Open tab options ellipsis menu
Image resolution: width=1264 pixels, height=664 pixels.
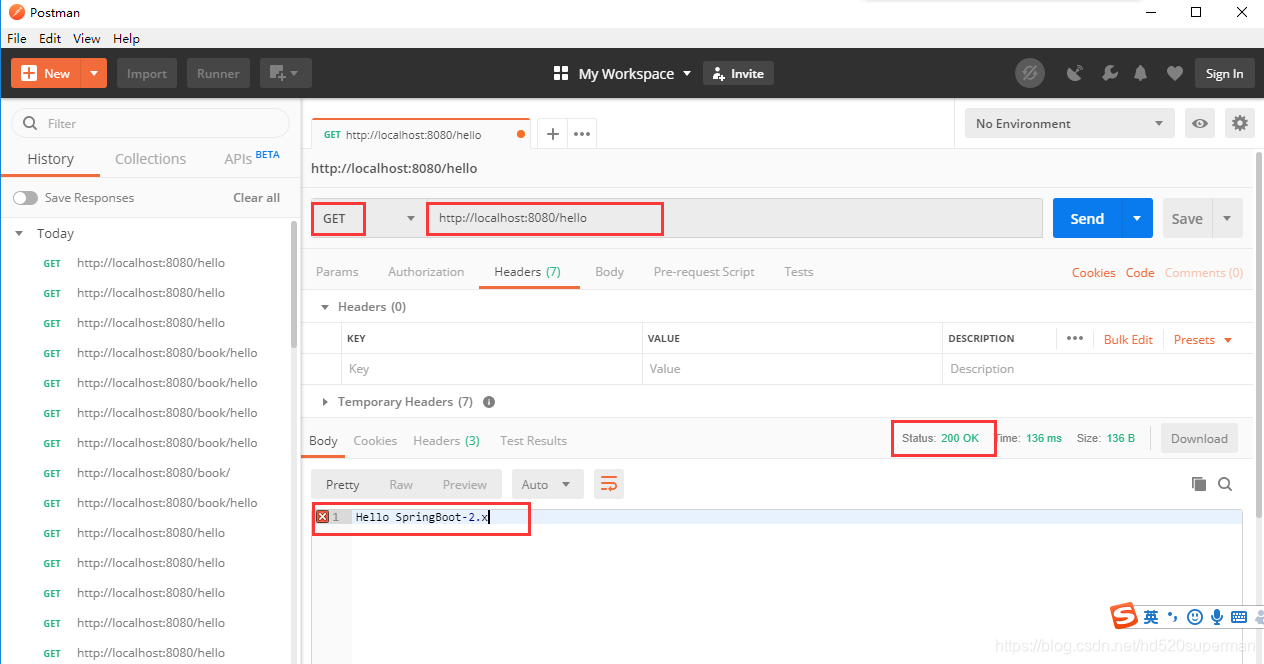(582, 134)
